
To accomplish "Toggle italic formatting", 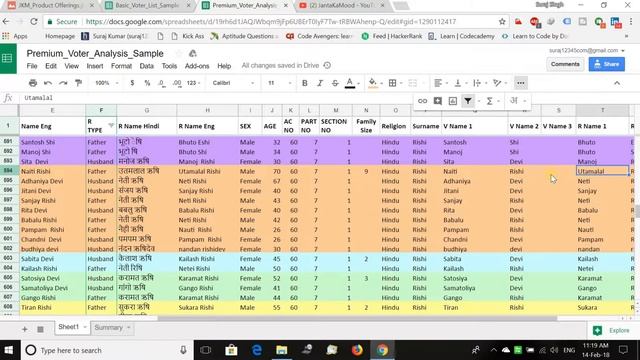I will pyautogui.click(x=320, y=83).
